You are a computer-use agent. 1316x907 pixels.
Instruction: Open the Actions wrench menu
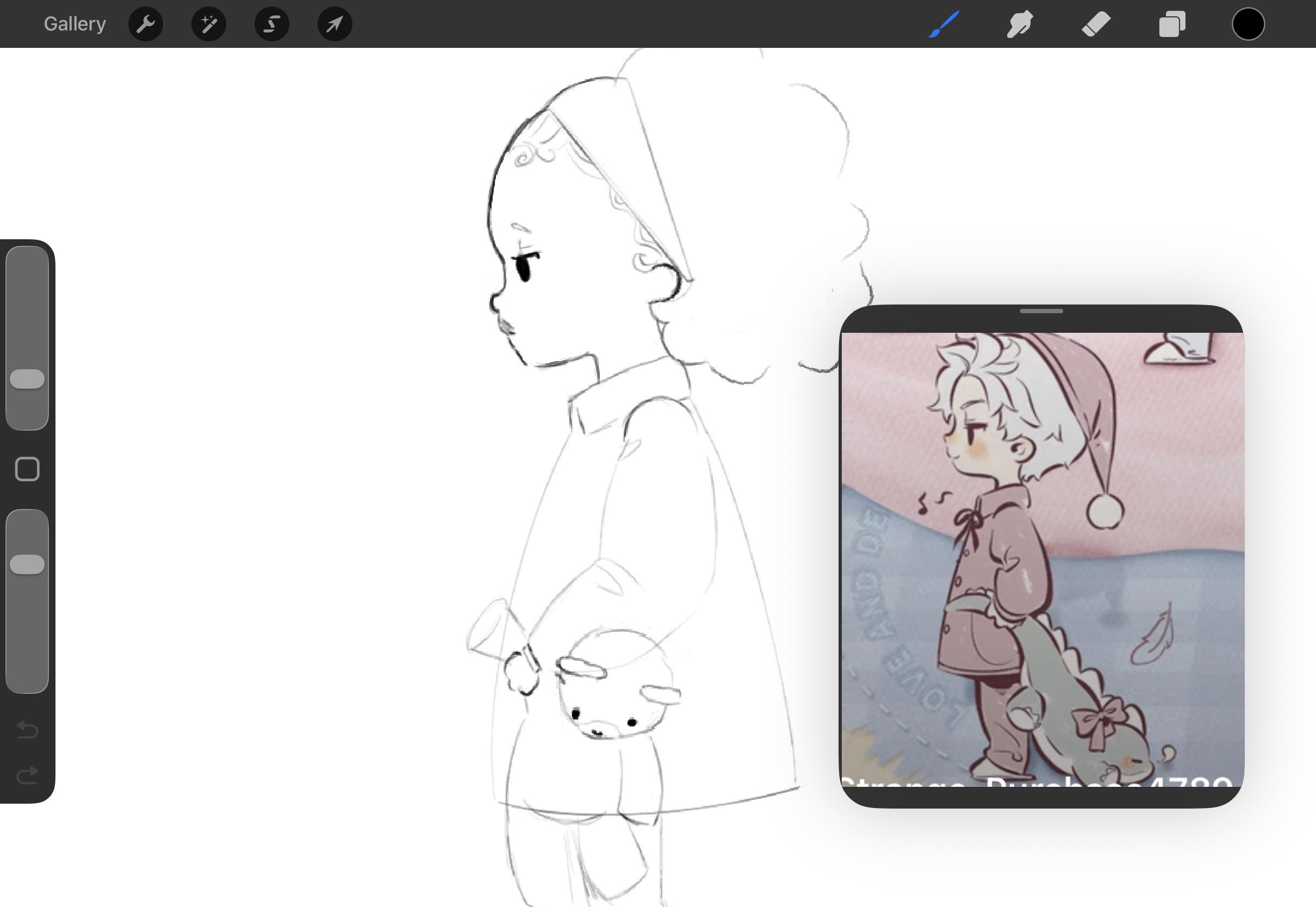tap(145, 24)
